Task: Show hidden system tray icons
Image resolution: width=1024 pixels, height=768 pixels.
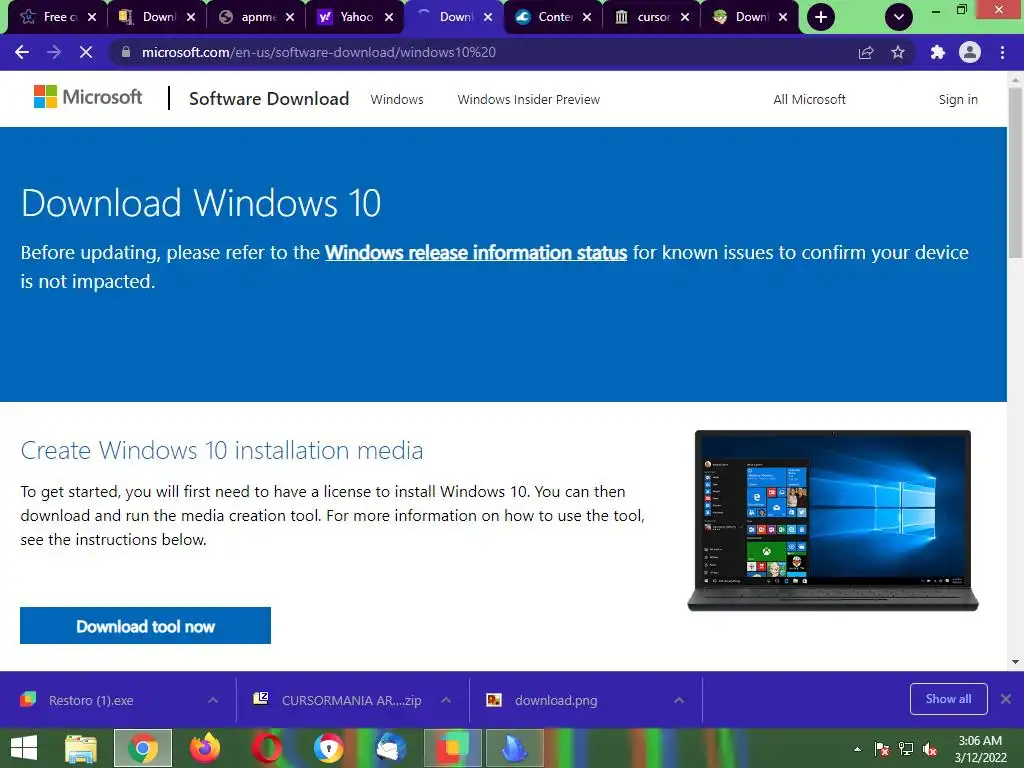Action: (857, 749)
